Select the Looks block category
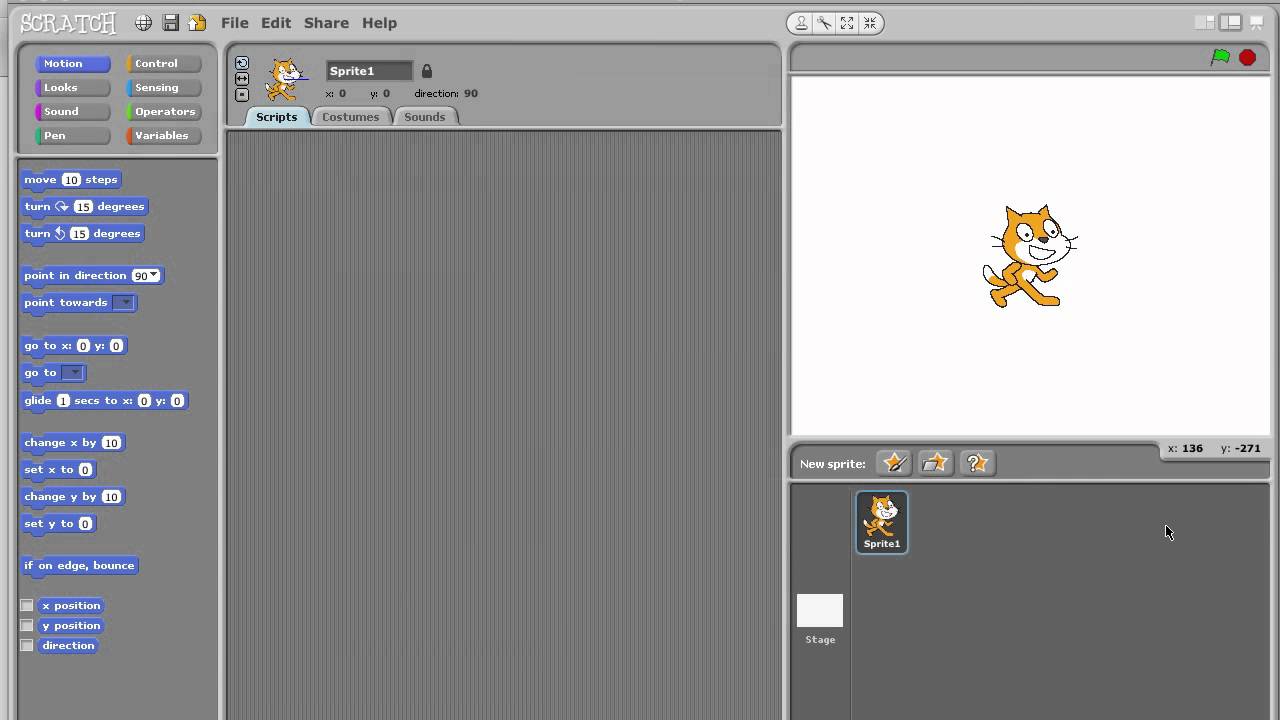The width and height of the screenshot is (1280, 720). point(72,88)
